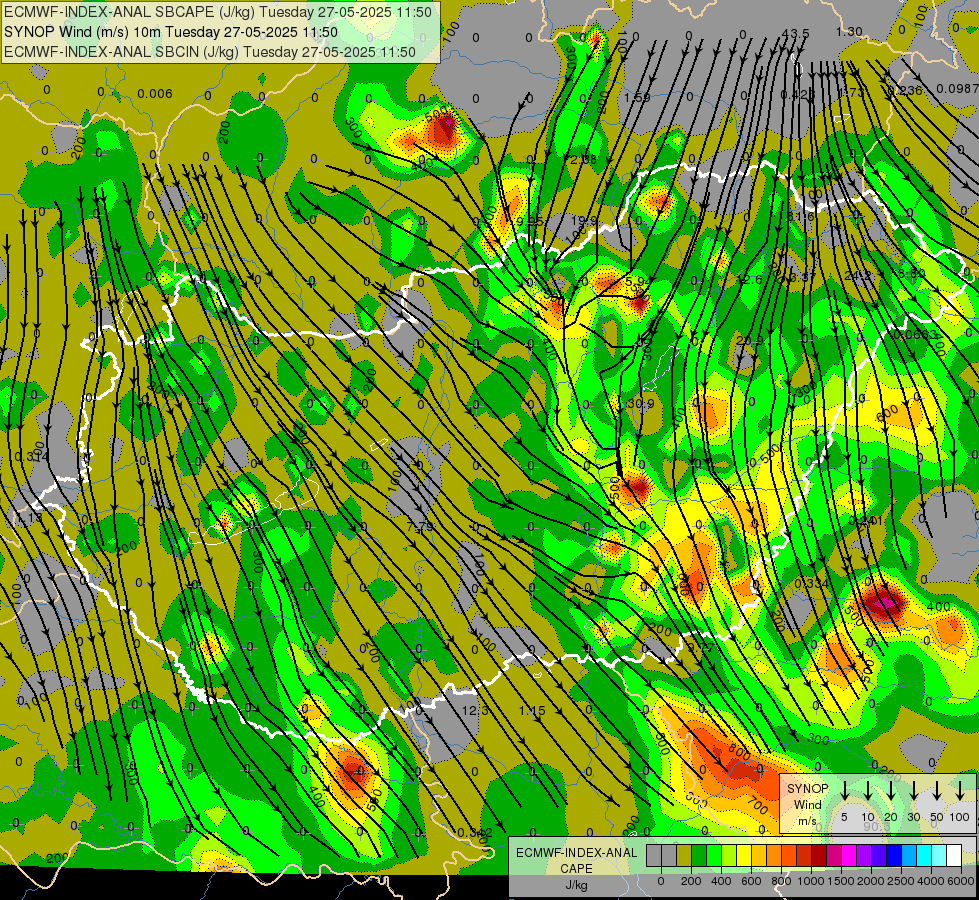Click the '700' contour label on the map
This screenshot has height=900, width=979.
(x=757, y=806)
